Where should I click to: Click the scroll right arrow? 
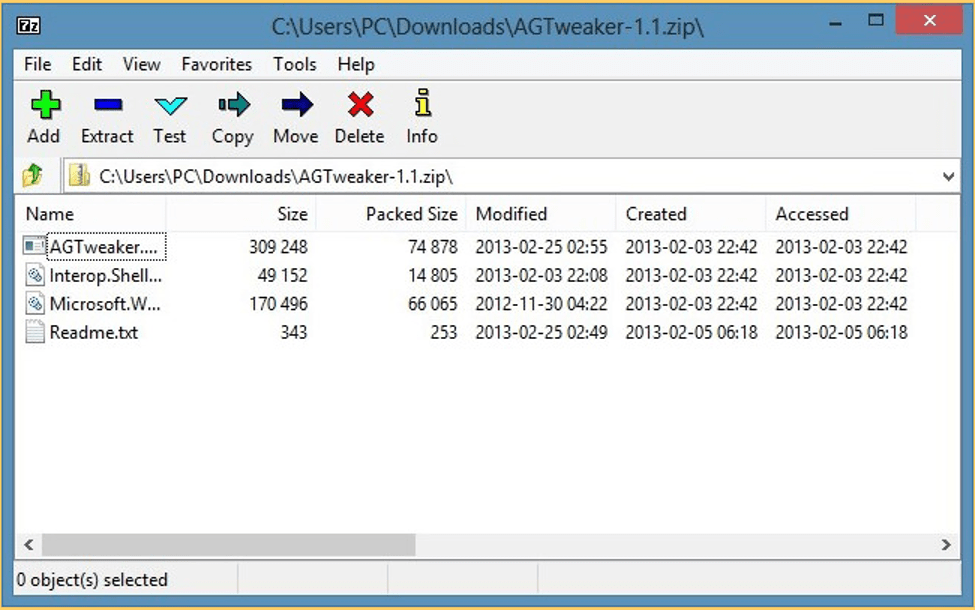(946, 545)
